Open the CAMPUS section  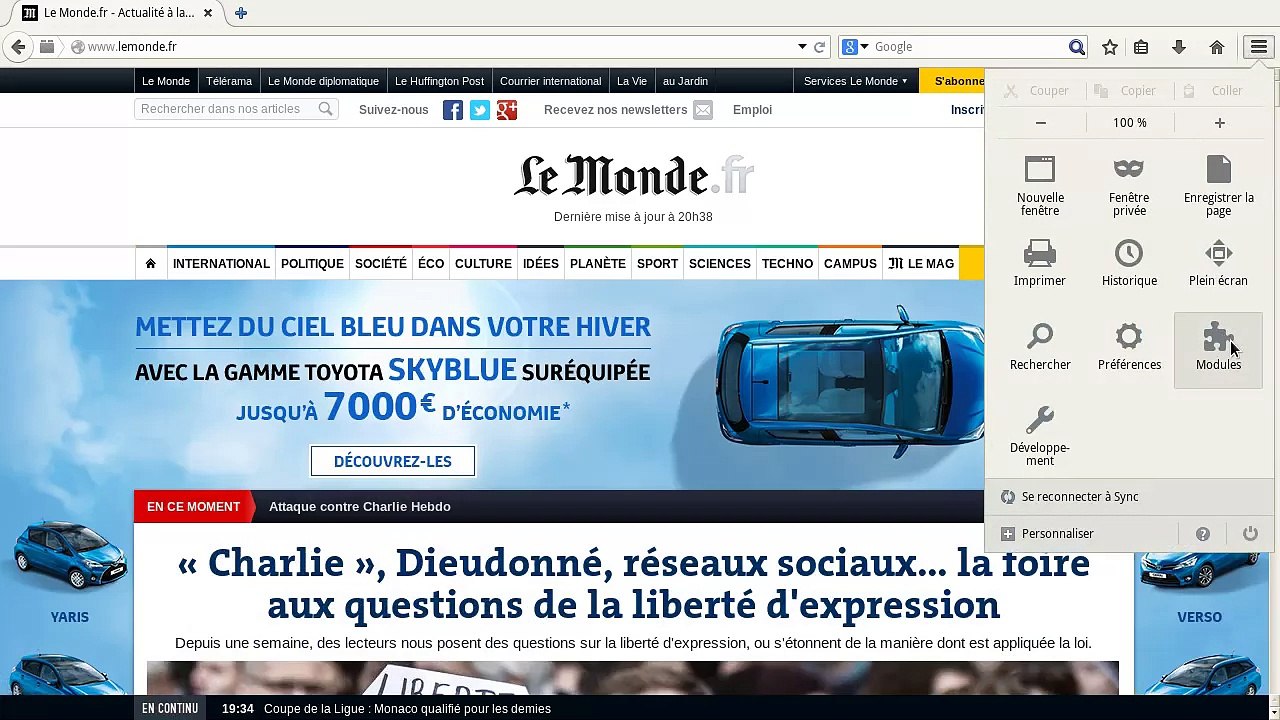click(850, 264)
